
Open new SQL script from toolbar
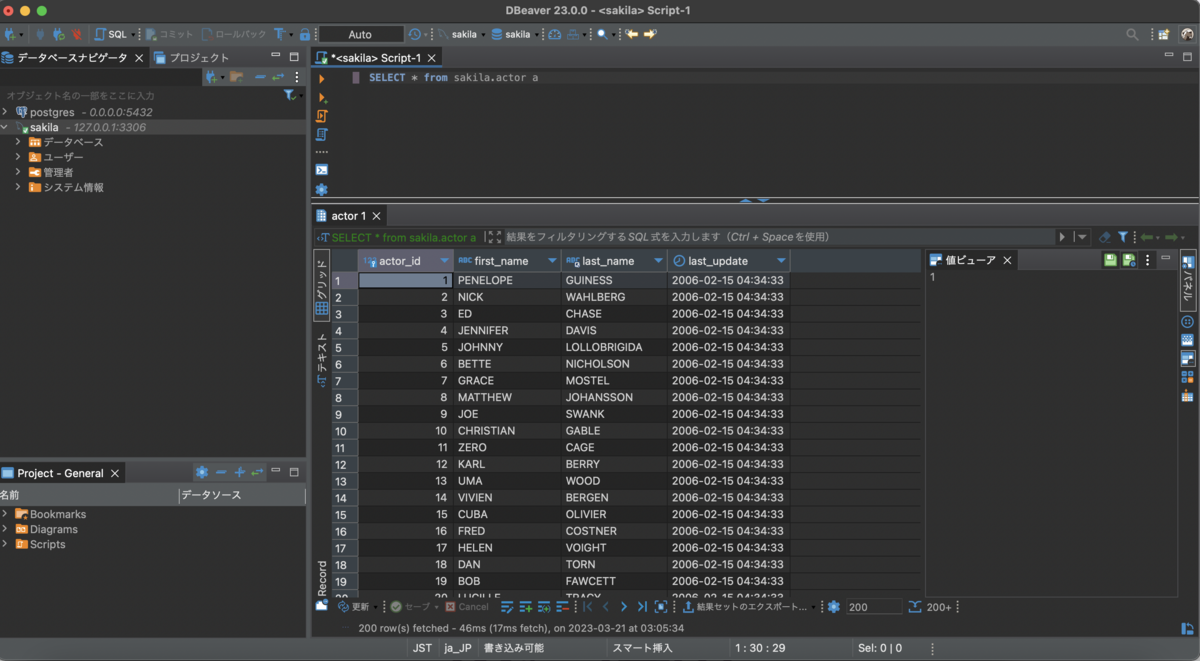[111, 34]
